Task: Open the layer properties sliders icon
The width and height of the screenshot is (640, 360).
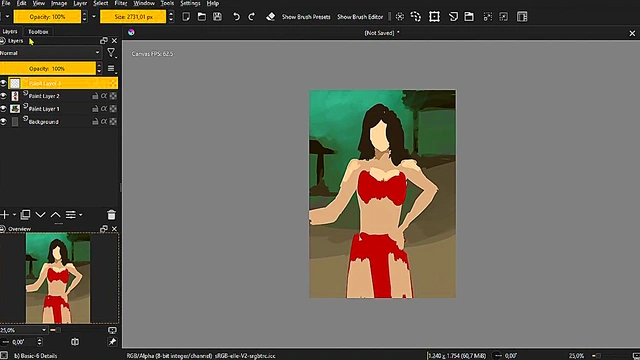Action: click(71, 215)
